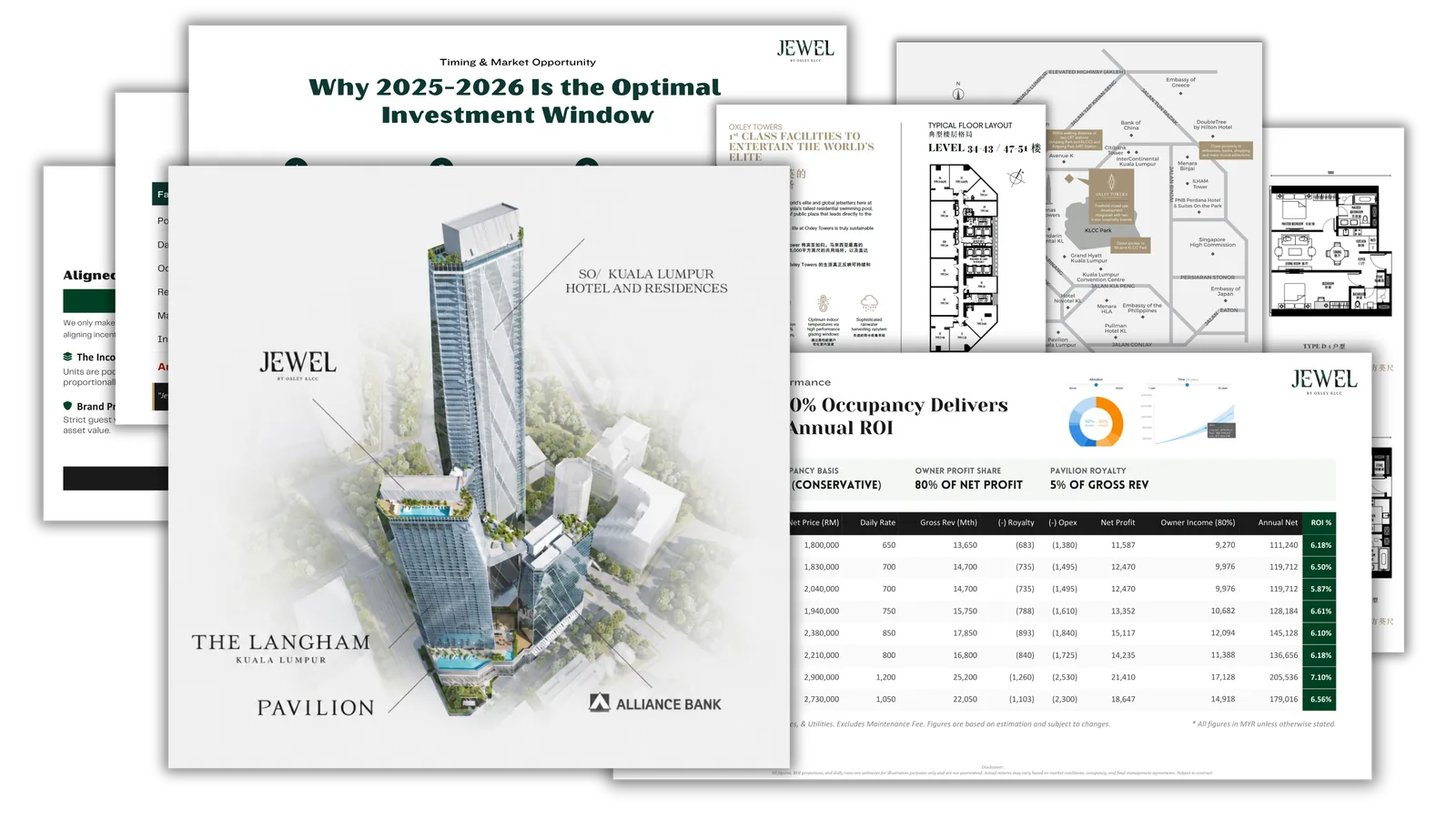Screen dimensions: 1456x819
Task: Click the 205,536 annual net cell
Action: [x=1283, y=677]
